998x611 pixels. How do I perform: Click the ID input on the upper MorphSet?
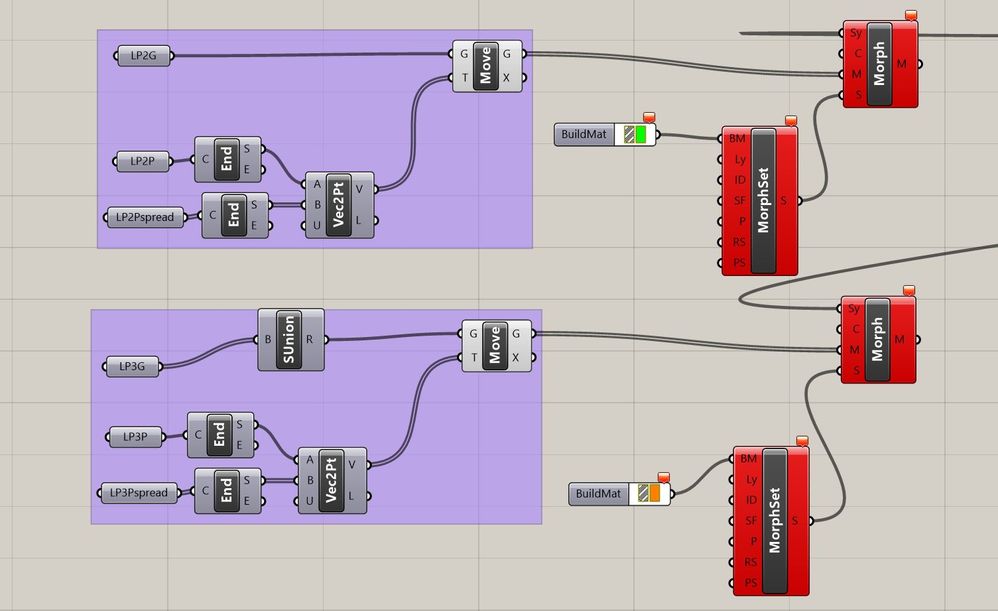click(740, 180)
